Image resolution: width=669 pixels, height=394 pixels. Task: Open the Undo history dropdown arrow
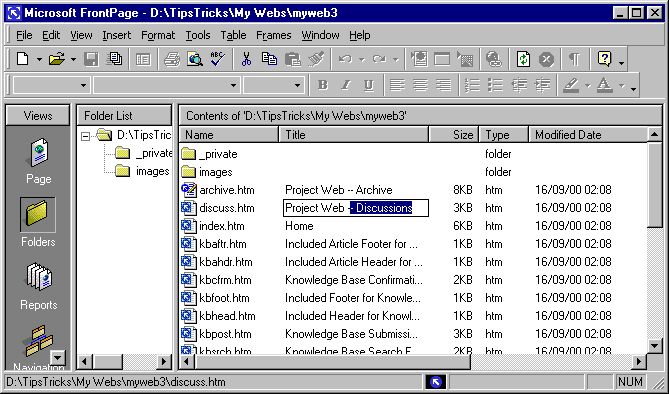(362, 59)
